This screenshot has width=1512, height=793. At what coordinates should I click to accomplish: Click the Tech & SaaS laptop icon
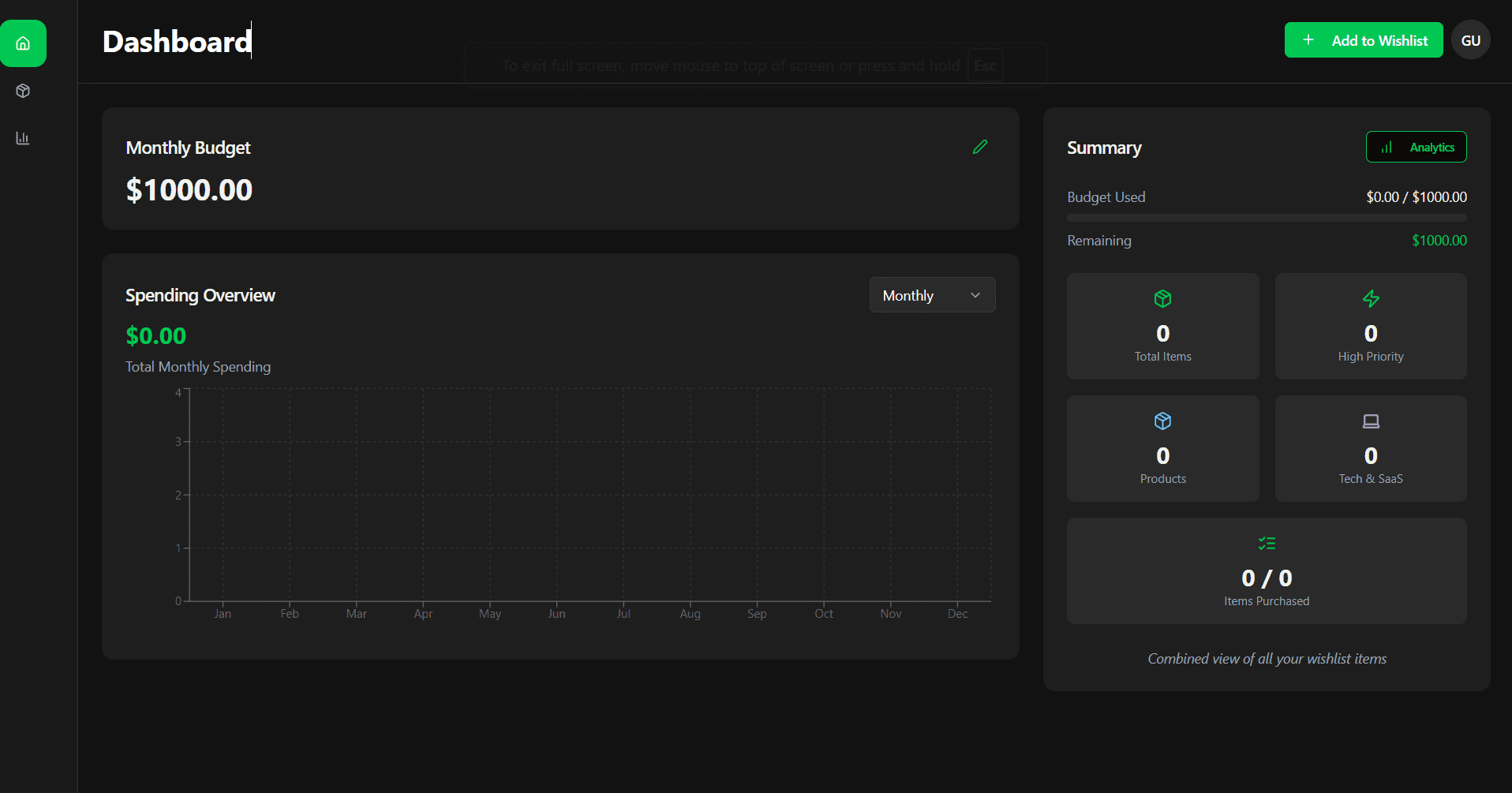(1371, 421)
